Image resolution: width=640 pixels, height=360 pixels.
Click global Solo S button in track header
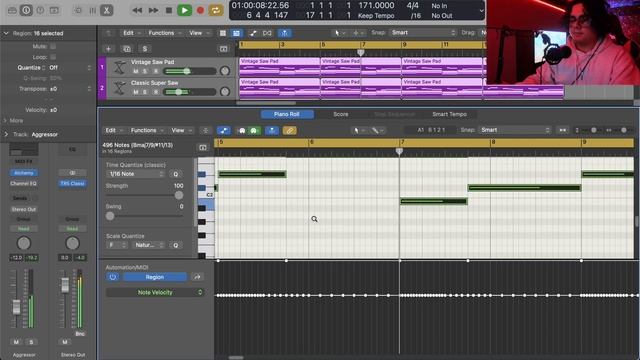pyautogui.click(x=144, y=49)
